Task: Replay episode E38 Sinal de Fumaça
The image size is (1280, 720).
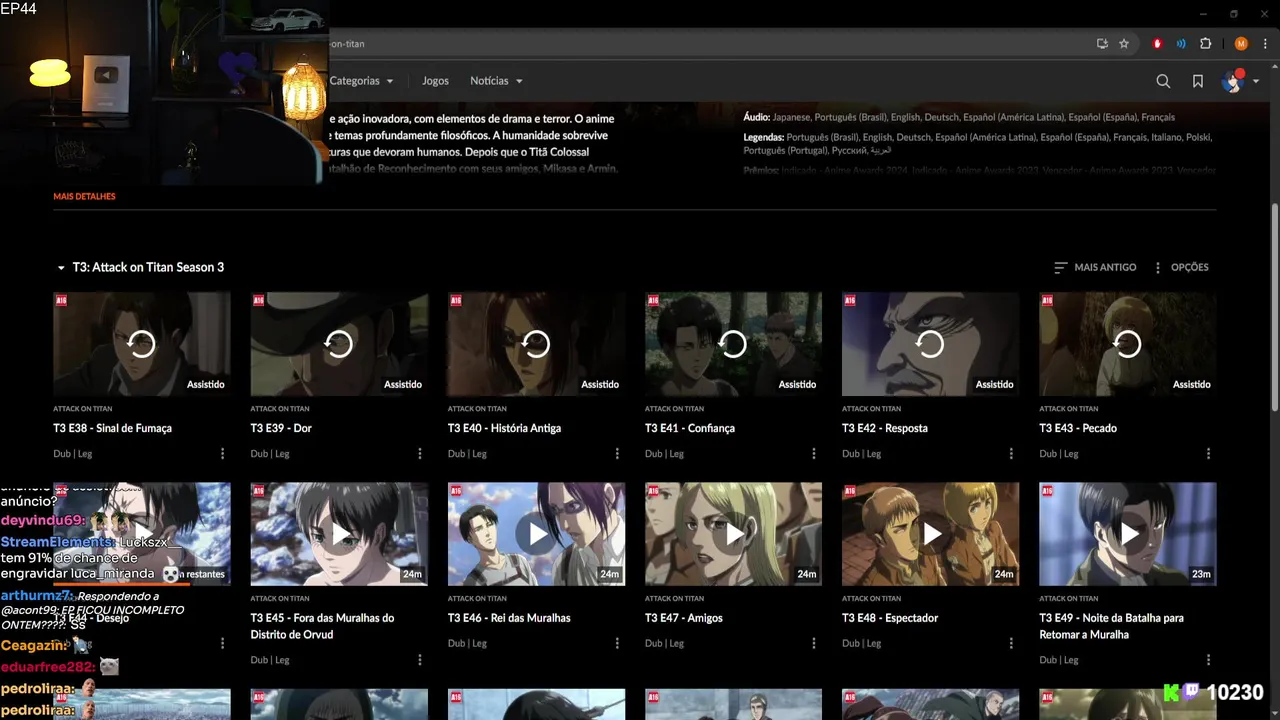Action: coord(142,344)
